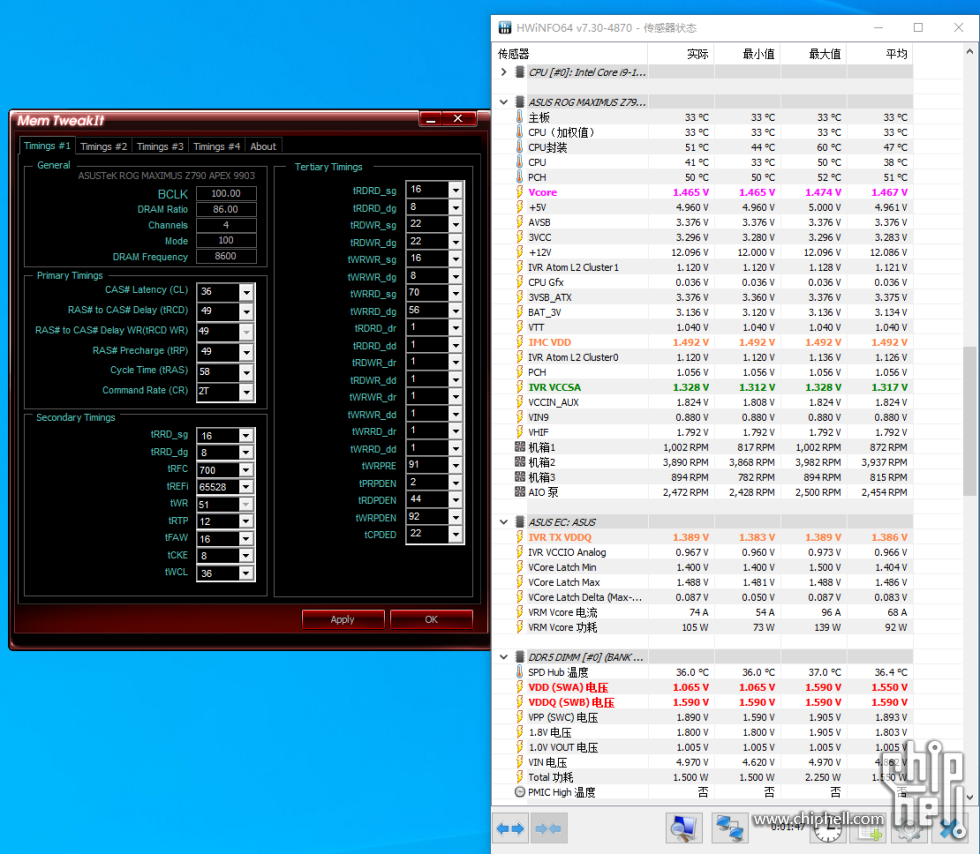Image resolution: width=980 pixels, height=854 pixels.
Task: Expand the CPU [#0] Intel Core sensor group
Action: [x=504, y=72]
